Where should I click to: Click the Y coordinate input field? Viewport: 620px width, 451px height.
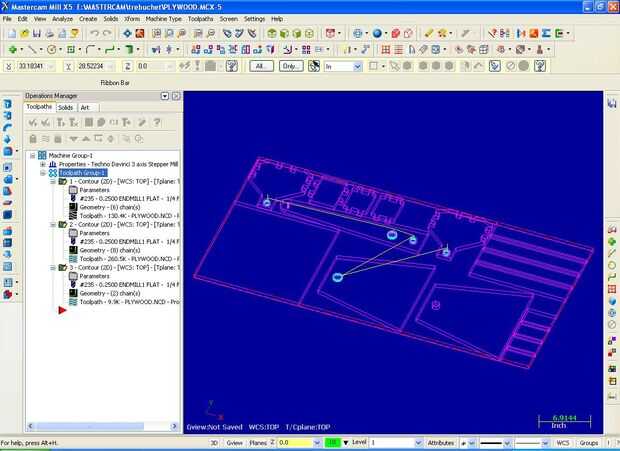pyautogui.click(x=96, y=66)
